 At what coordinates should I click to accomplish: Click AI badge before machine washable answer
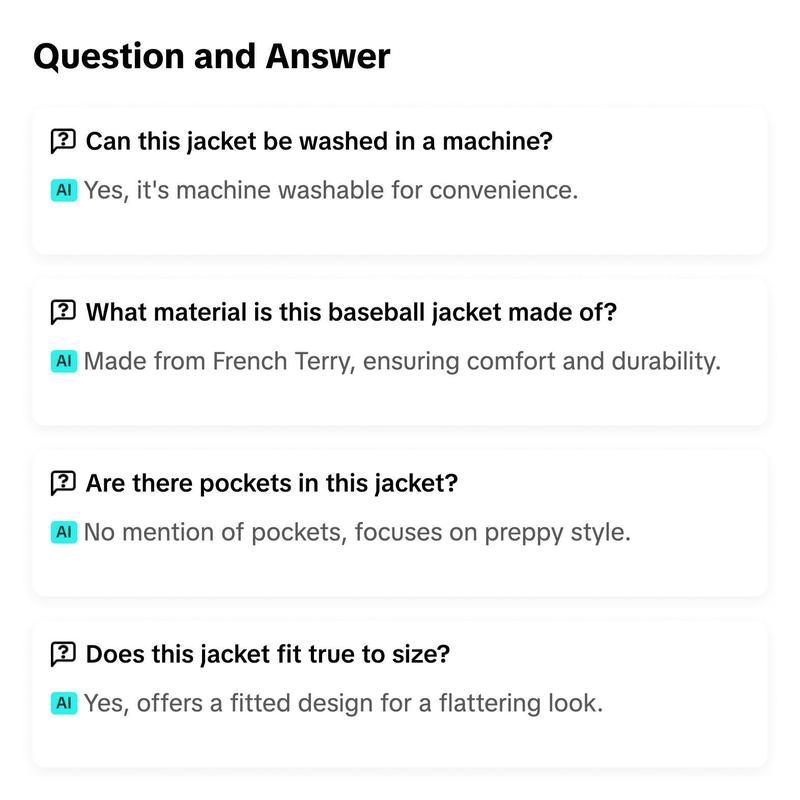[64, 190]
